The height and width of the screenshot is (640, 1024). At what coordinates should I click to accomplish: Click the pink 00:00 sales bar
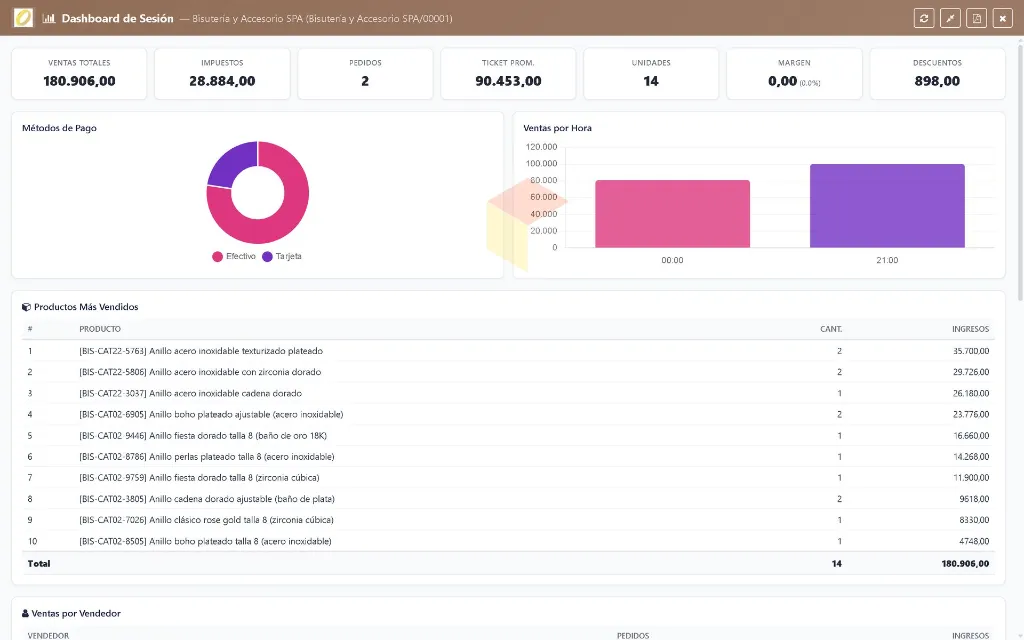click(672, 214)
